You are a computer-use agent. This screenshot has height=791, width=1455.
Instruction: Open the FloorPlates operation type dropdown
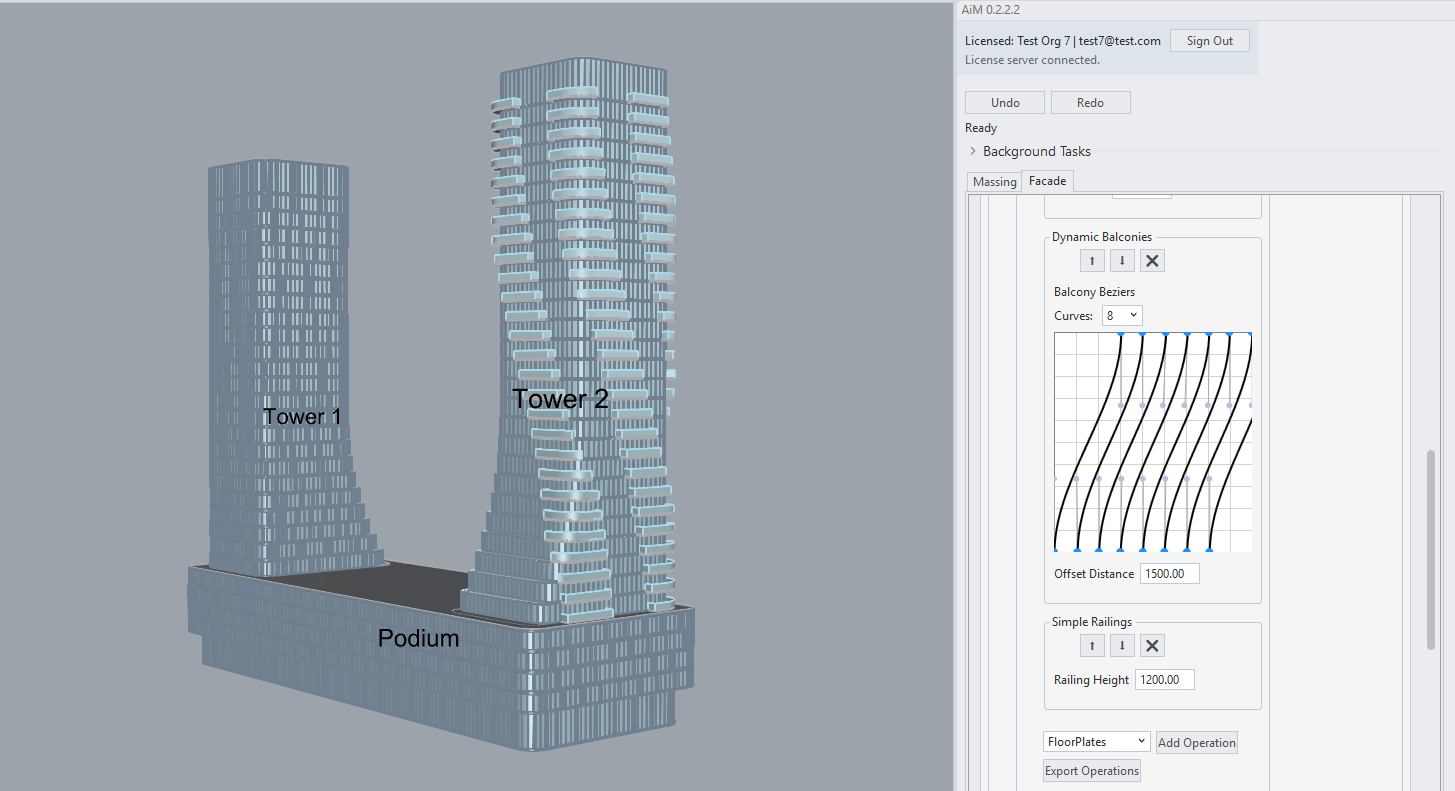tap(1096, 741)
